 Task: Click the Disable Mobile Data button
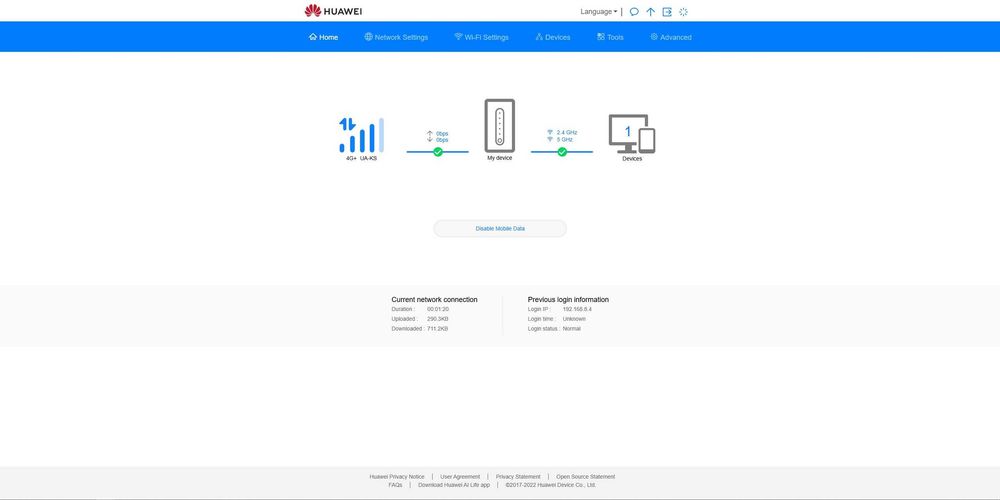[x=500, y=228]
